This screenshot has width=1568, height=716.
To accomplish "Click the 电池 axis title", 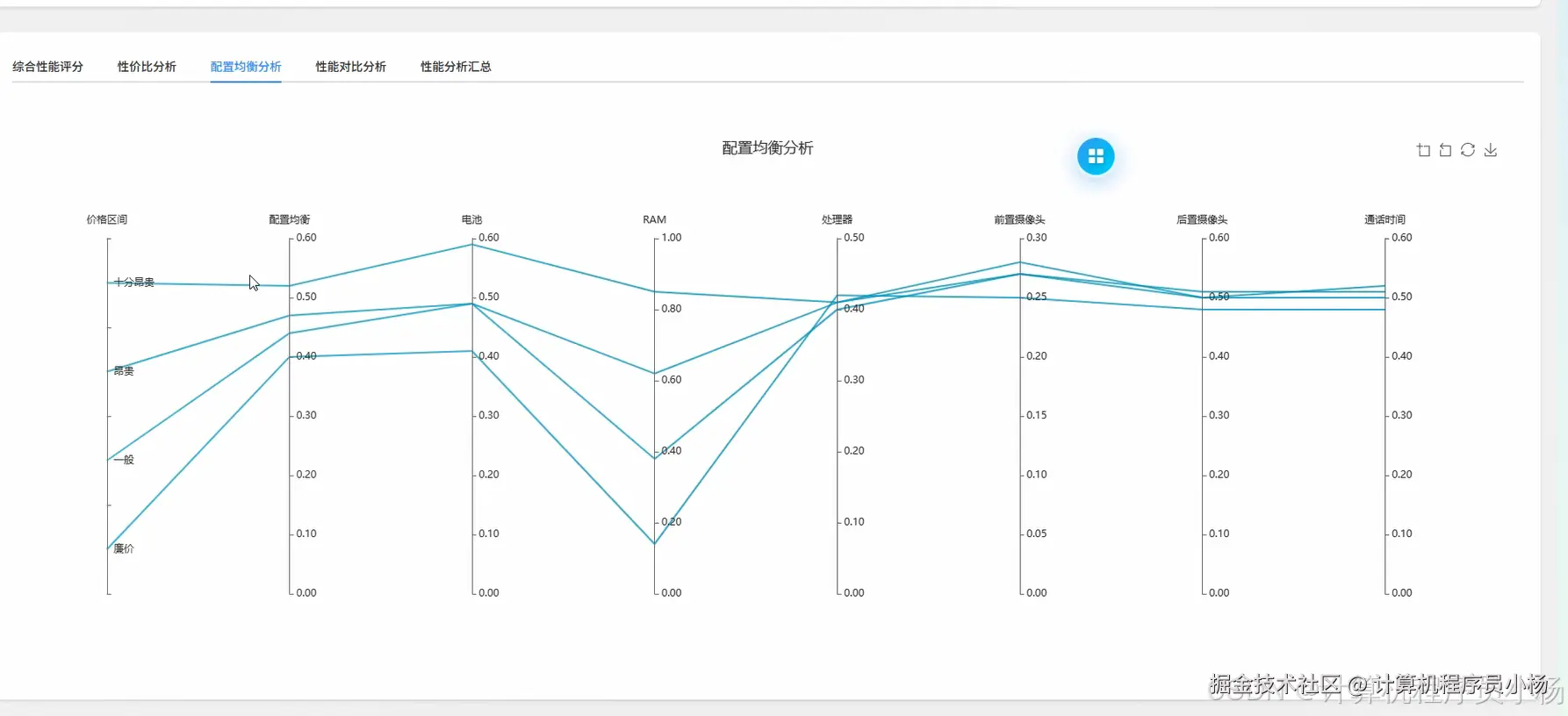I will (471, 219).
